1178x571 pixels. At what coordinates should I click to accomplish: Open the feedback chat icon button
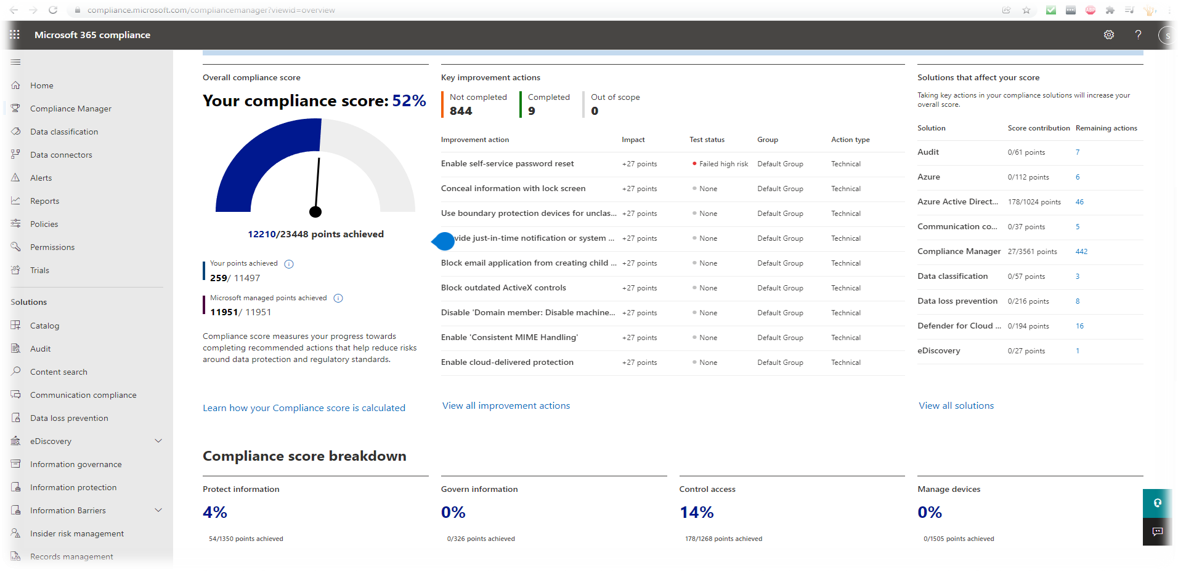(x=1157, y=531)
